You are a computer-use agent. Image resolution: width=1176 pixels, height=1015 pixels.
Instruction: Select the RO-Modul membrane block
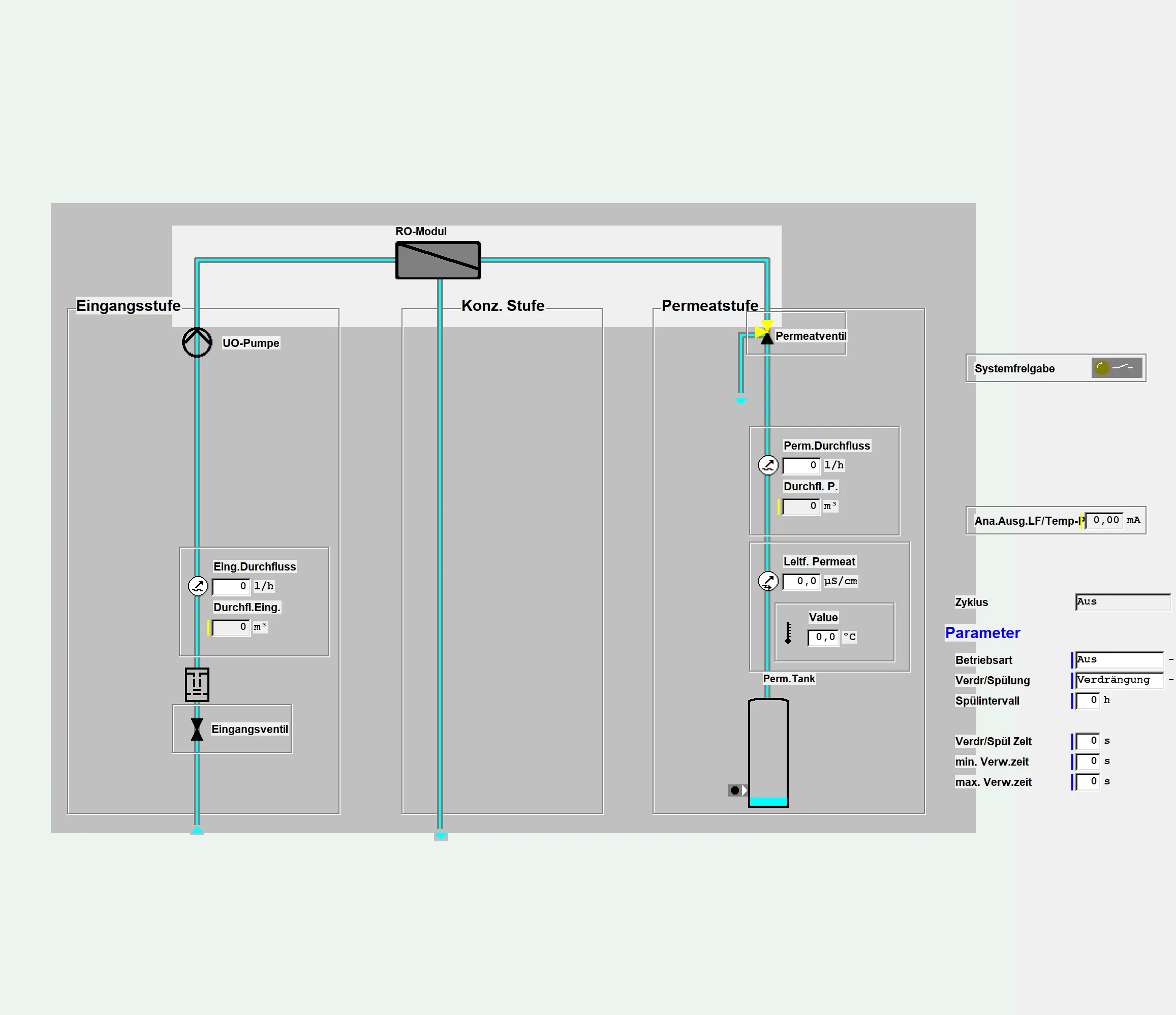(438, 261)
